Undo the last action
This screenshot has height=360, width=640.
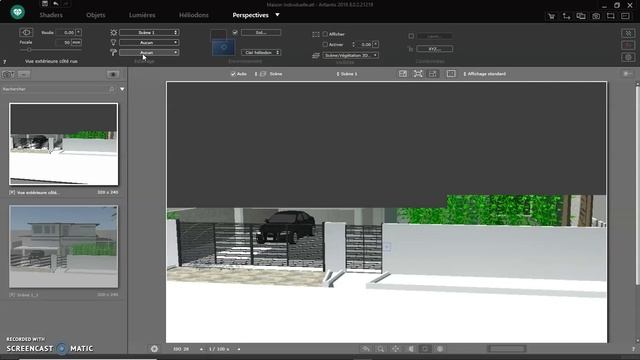pos(56,4)
